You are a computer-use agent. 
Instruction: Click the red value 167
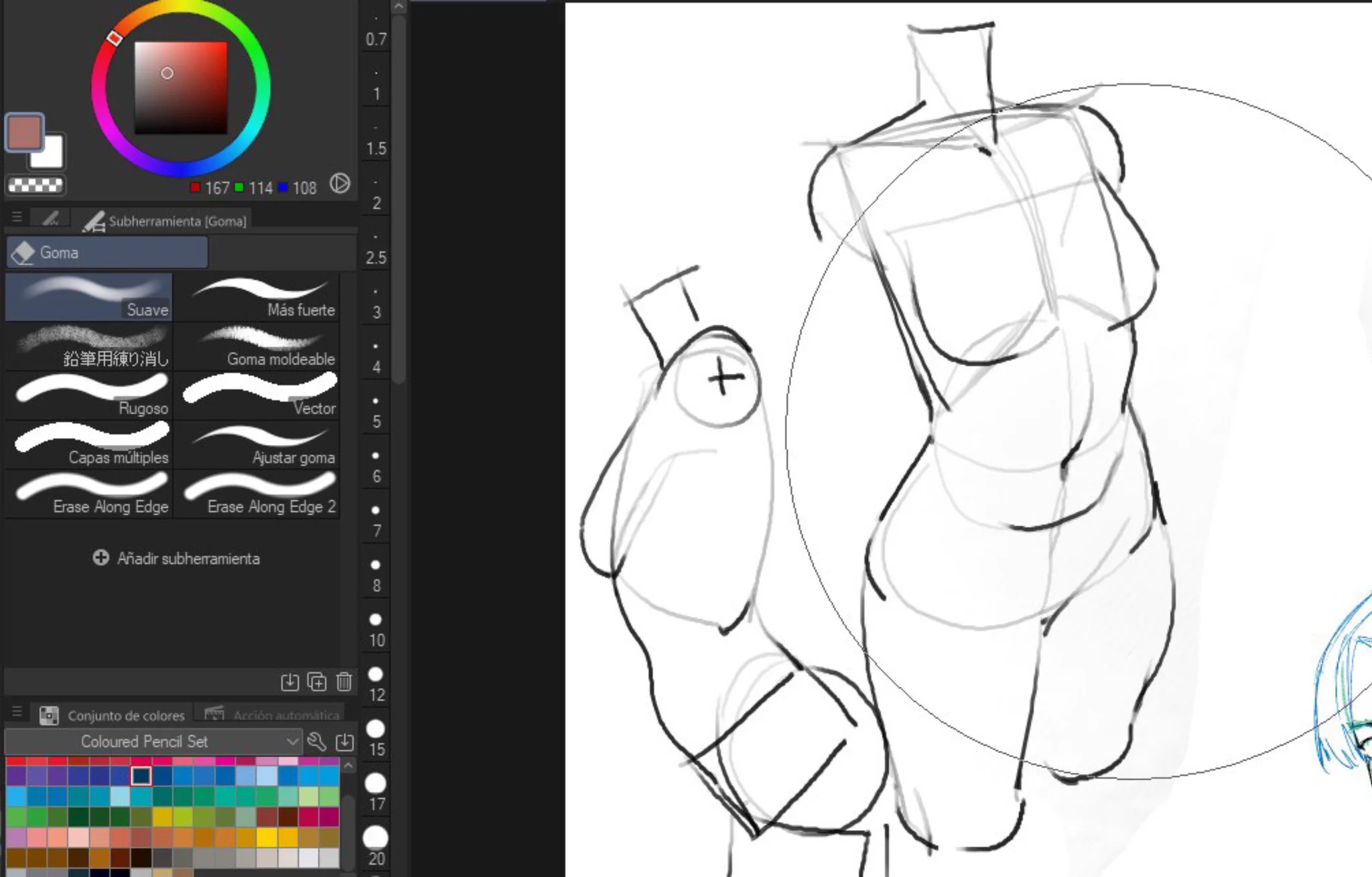217,188
